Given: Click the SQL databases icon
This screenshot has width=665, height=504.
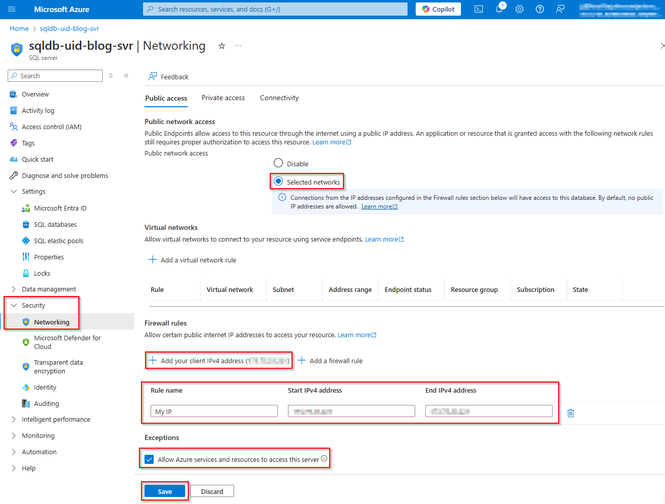Looking at the screenshot, I should pos(26,224).
